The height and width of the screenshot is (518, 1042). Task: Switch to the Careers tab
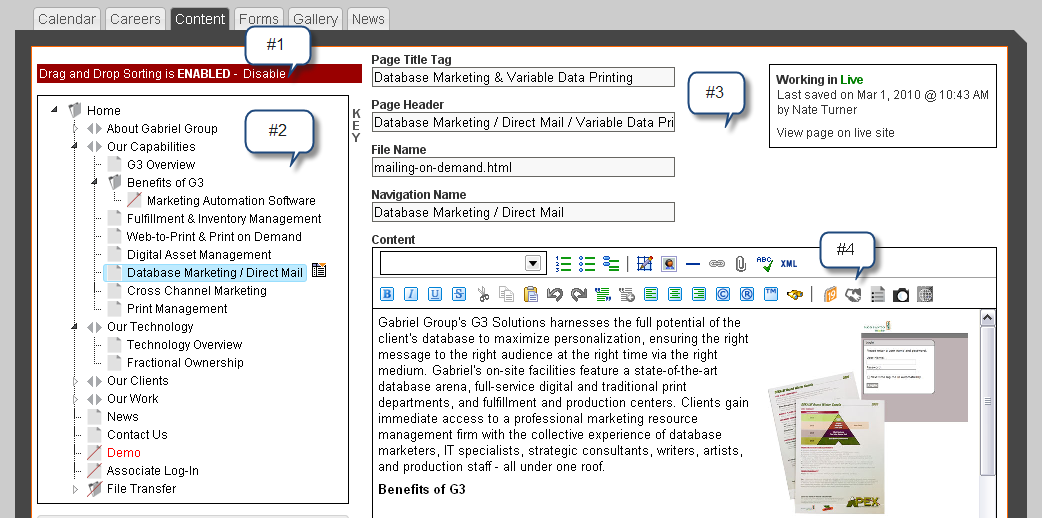(136, 19)
